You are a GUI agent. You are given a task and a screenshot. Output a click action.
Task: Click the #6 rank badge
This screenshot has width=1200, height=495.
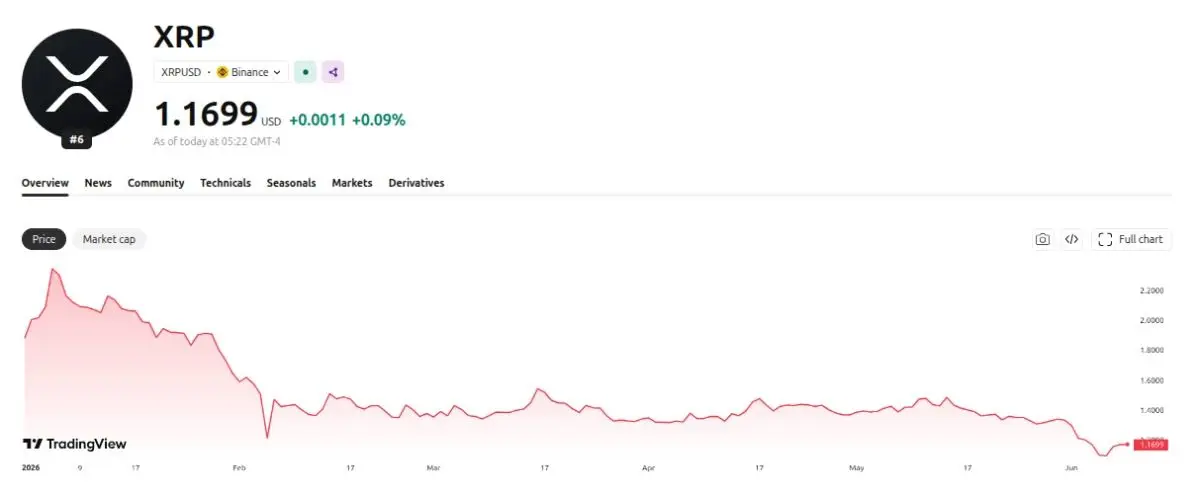coord(77,139)
